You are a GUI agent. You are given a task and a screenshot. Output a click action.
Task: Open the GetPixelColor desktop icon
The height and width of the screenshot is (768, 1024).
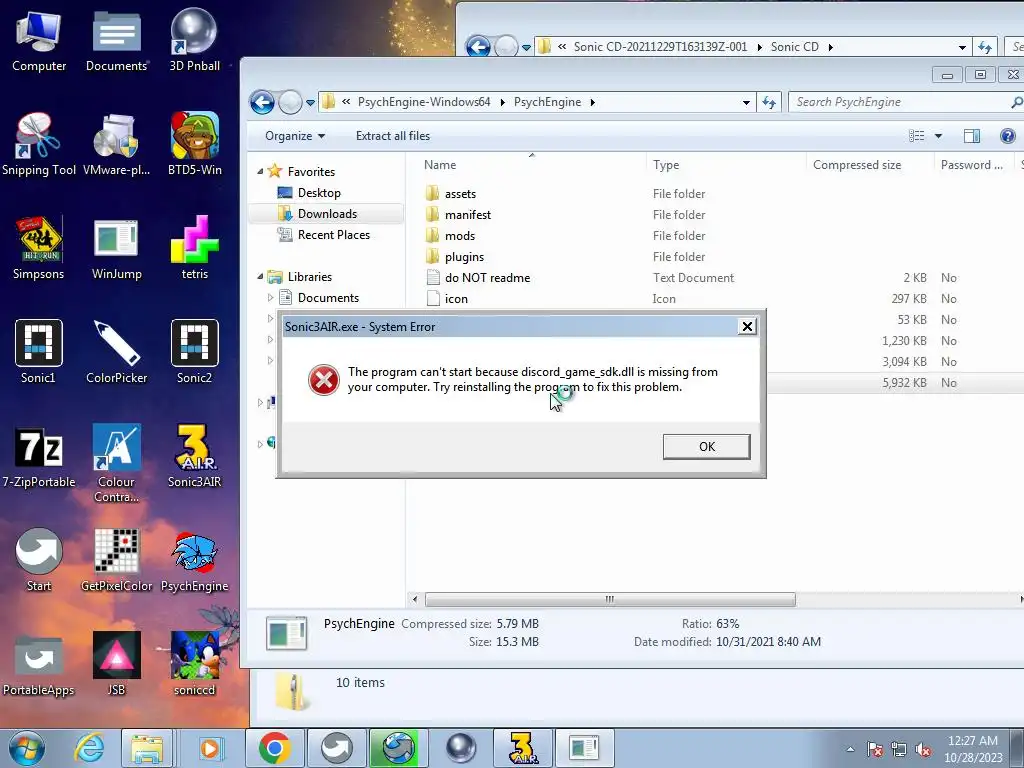116,560
